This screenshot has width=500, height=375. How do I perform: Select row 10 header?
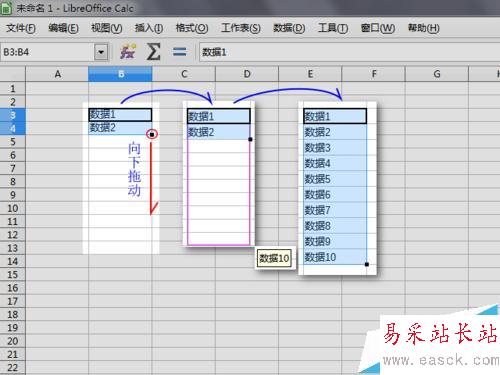pyautogui.click(x=13, y=208)
